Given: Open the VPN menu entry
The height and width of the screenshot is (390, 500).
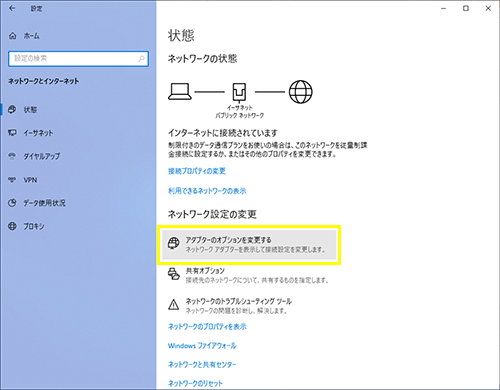Looking at the screenshot, I should 78,180.
